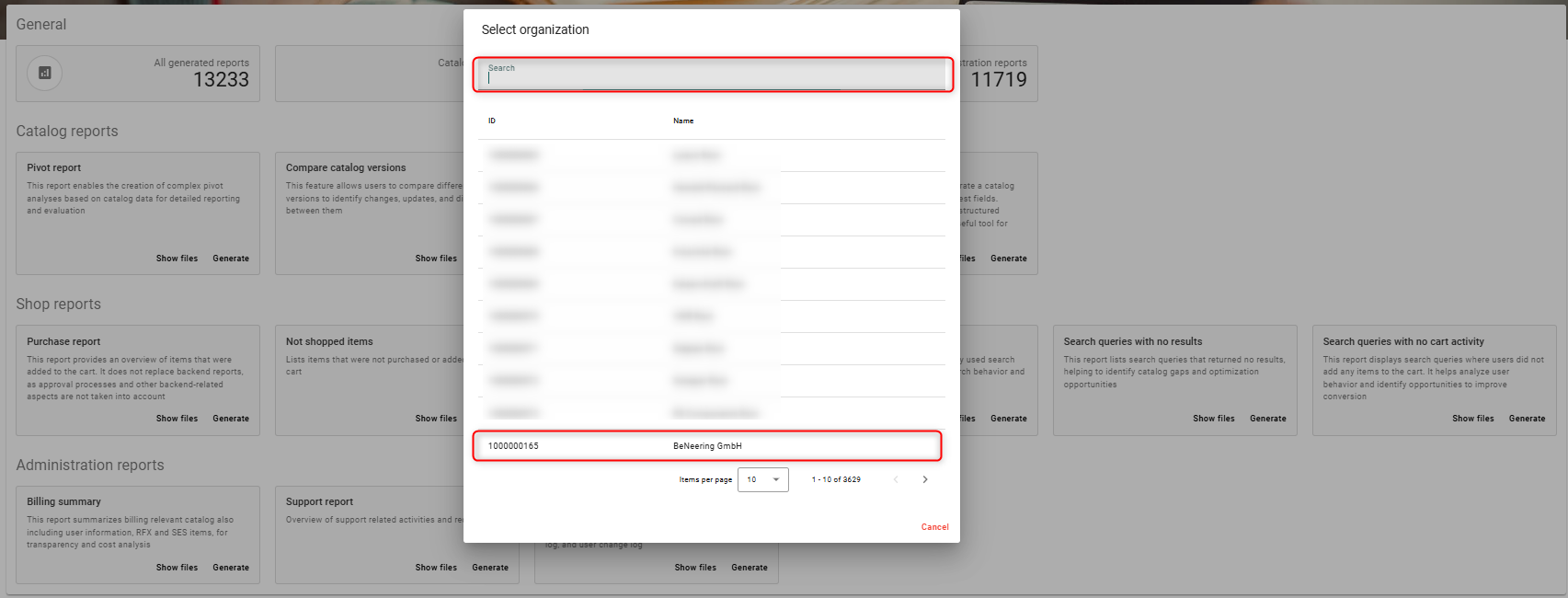Show files for Purchase report
Image resolution: width=1568 pixels, height=598 pixels.
pyautogui.click(x=177, y=419)
